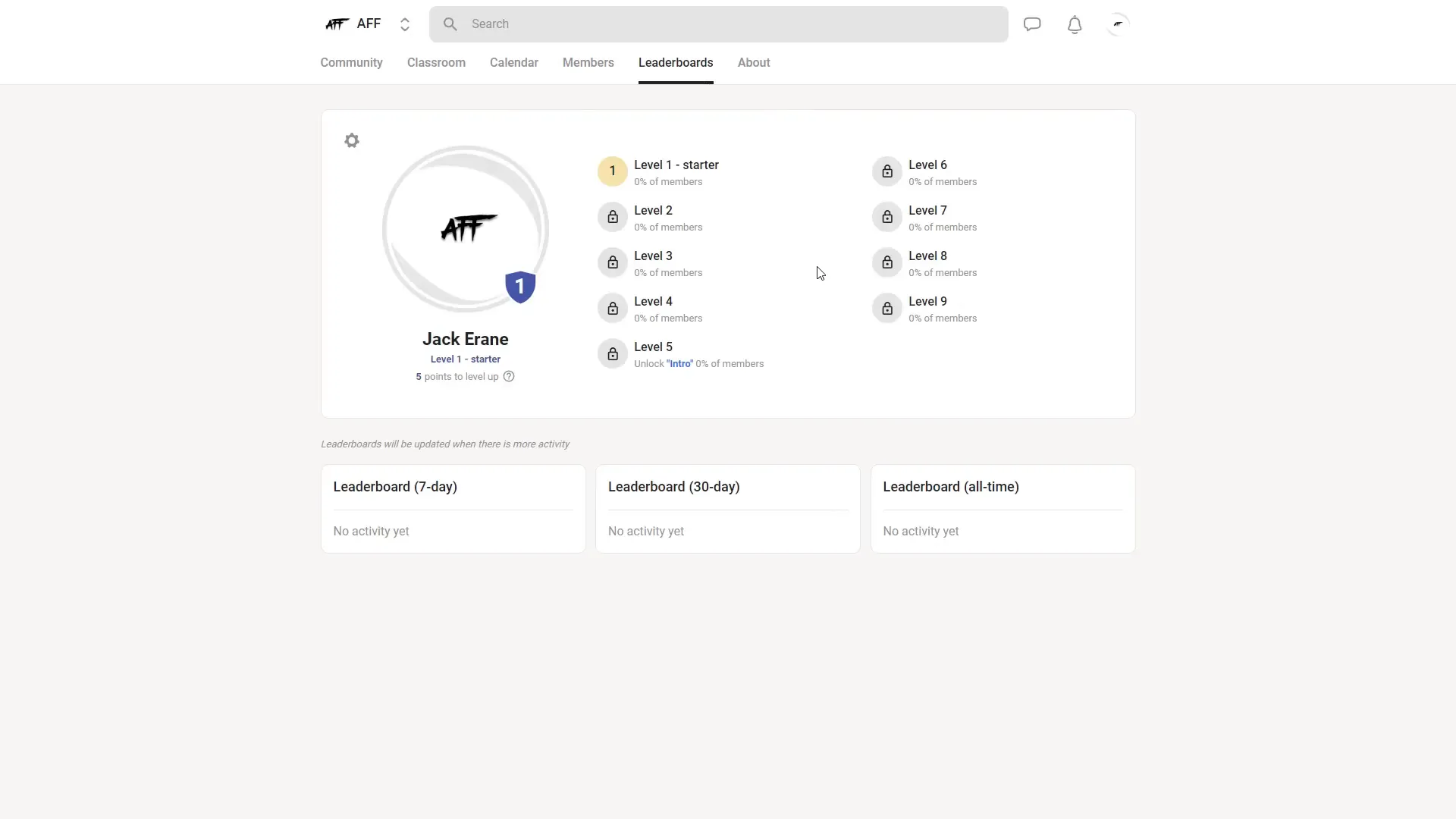Screen dimensions: 1456x819
Task: Click the leaderboards update notice text
Action: [x=445, y=444]
